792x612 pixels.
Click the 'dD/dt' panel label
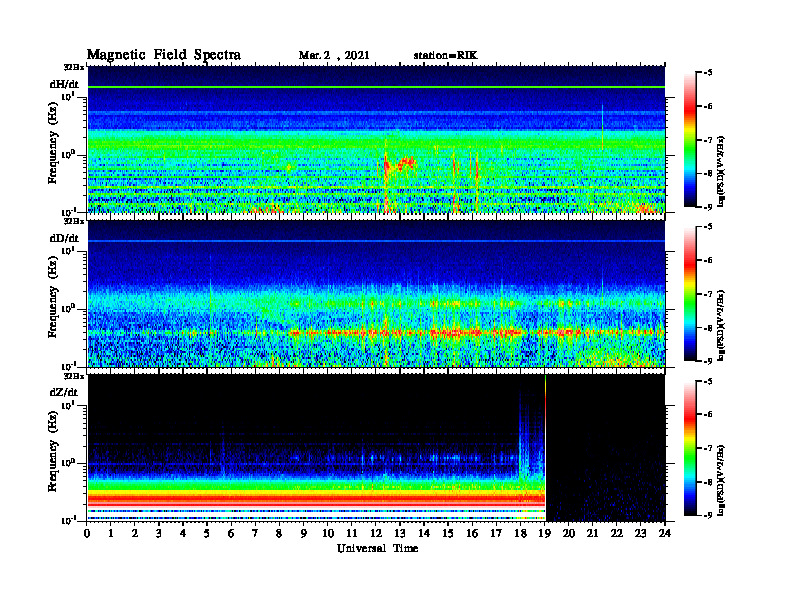[64, 238]
